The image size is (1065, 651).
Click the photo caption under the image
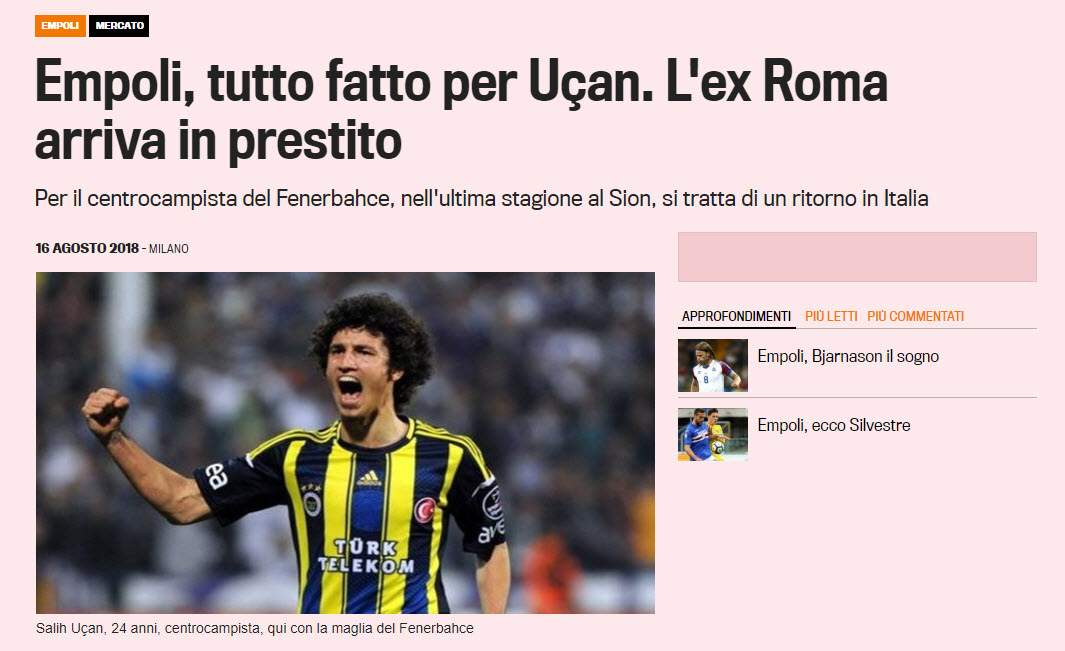tap(255, 629)
